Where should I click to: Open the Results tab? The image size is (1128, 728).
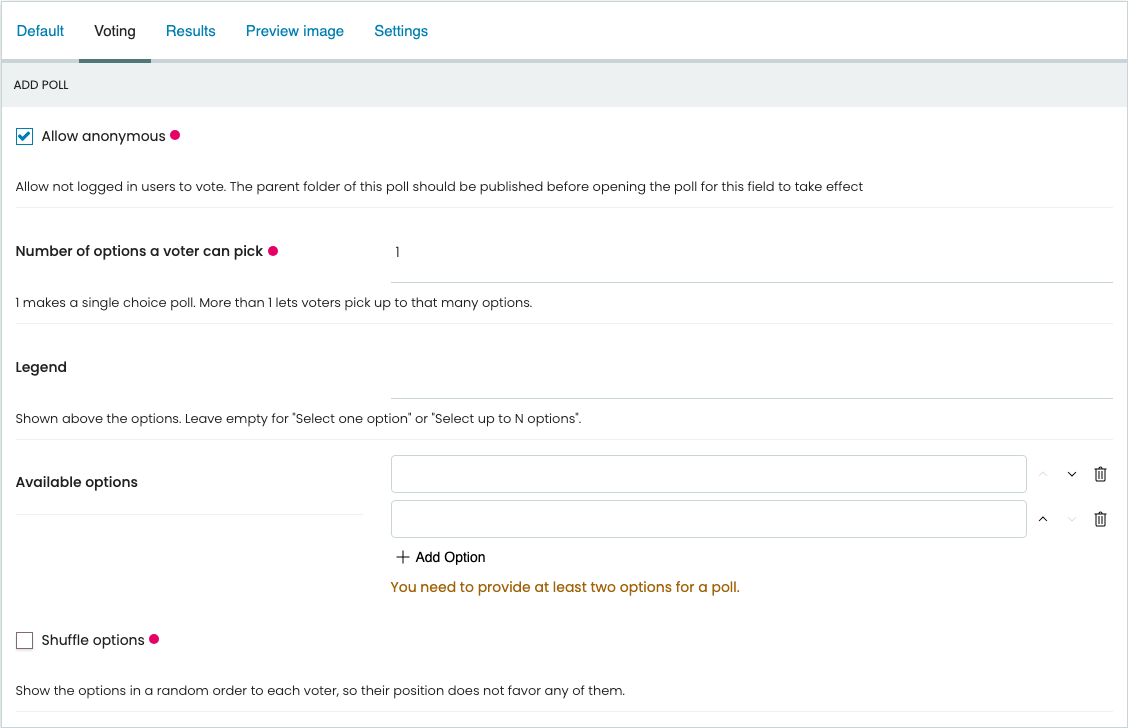(x=191, y=31)
